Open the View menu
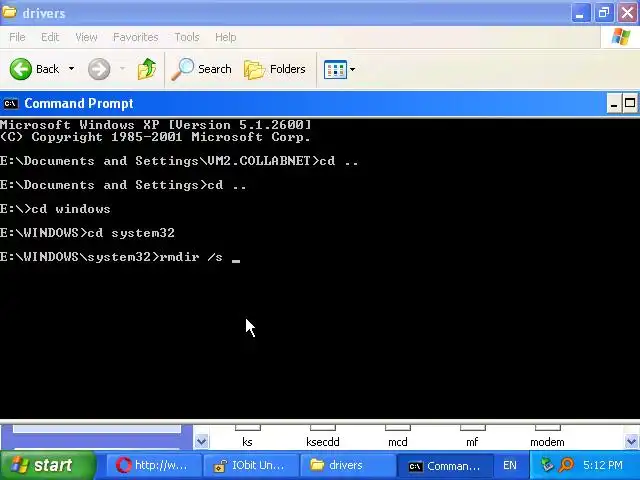 point(86,37)
